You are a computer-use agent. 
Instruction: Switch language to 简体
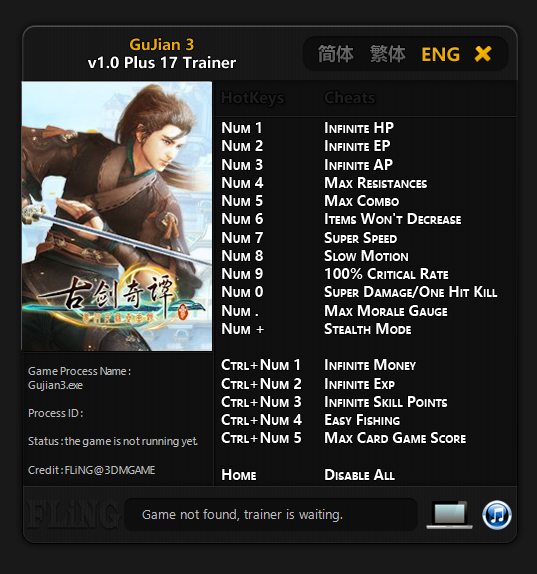coord(335,54)
